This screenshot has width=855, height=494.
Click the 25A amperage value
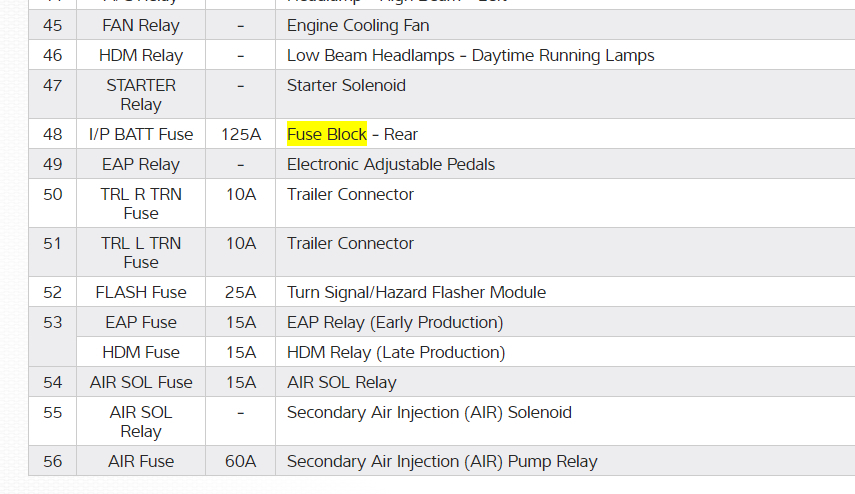[240, 292]
